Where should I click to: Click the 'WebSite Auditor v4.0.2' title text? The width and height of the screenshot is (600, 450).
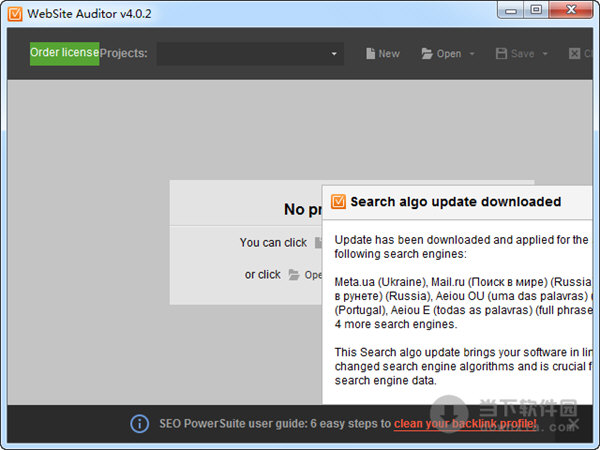[x=89, y=14]
